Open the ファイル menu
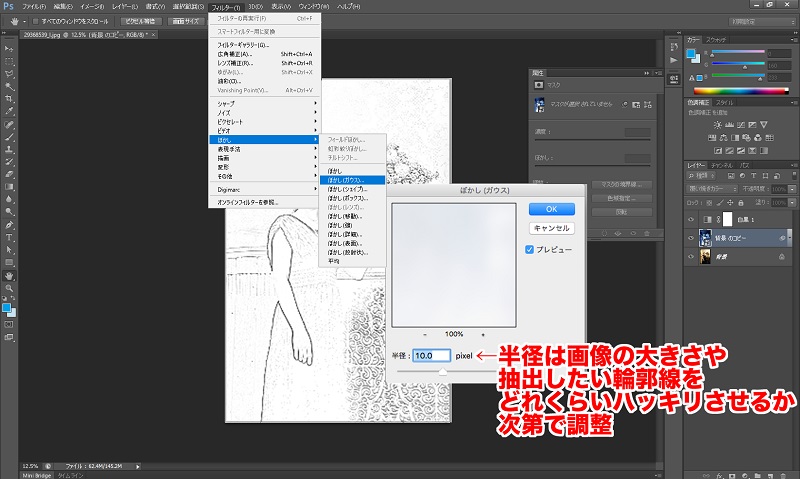 click(34, 7)
